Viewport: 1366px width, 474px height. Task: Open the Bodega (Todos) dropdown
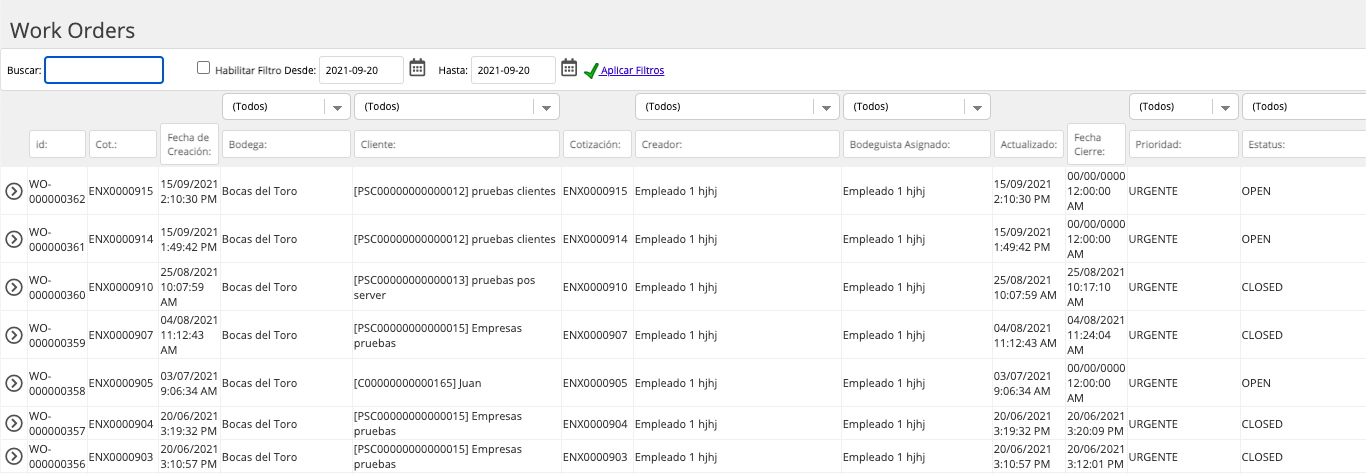click(x=286, y=106)
